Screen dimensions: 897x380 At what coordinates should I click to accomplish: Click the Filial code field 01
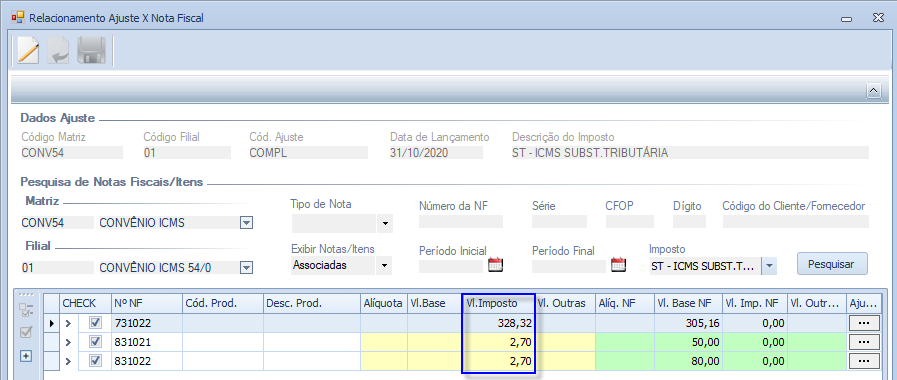click(x=57, y=267)
